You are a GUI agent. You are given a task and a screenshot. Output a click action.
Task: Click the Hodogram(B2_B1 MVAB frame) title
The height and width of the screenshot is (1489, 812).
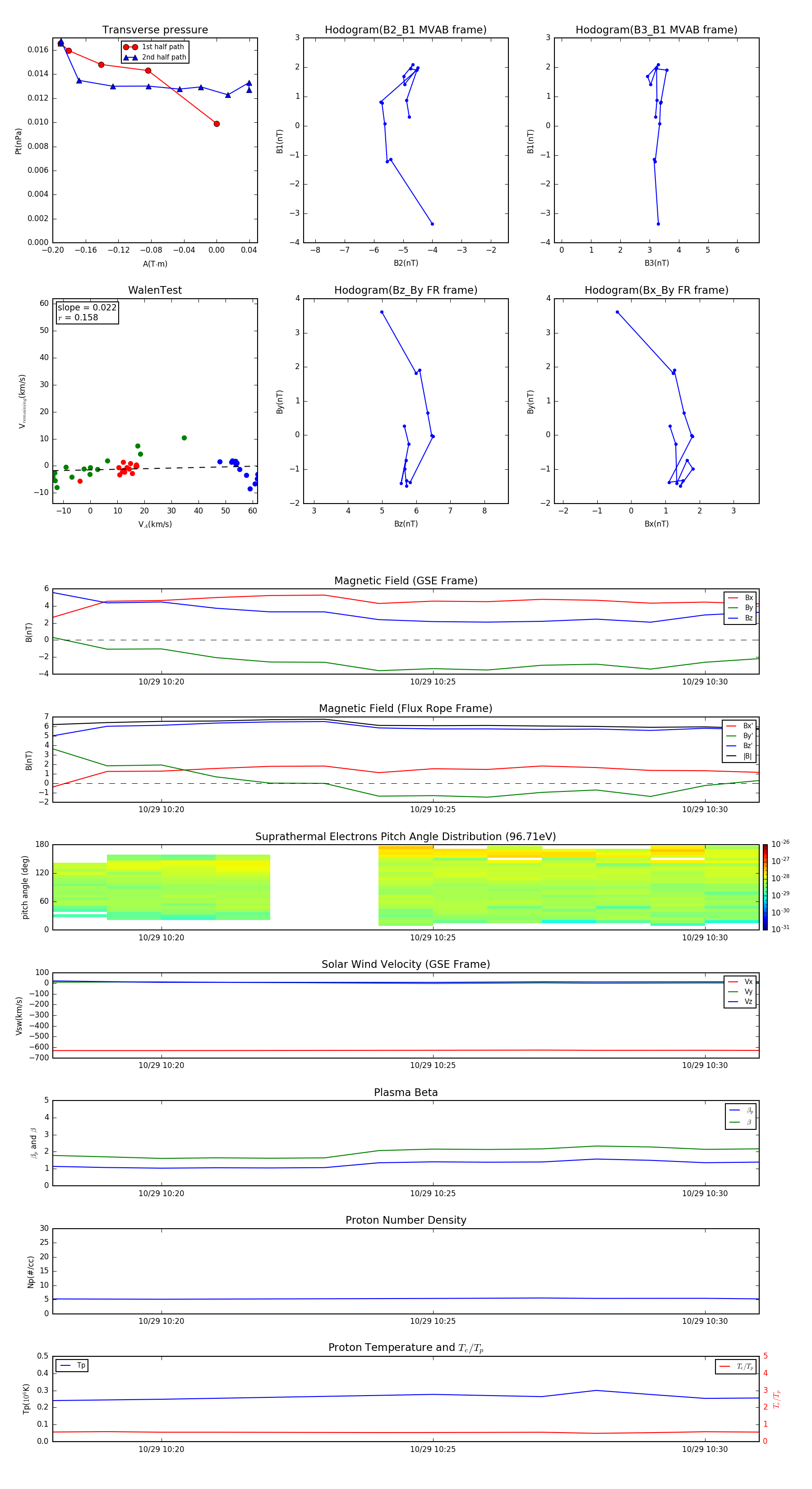406,30
